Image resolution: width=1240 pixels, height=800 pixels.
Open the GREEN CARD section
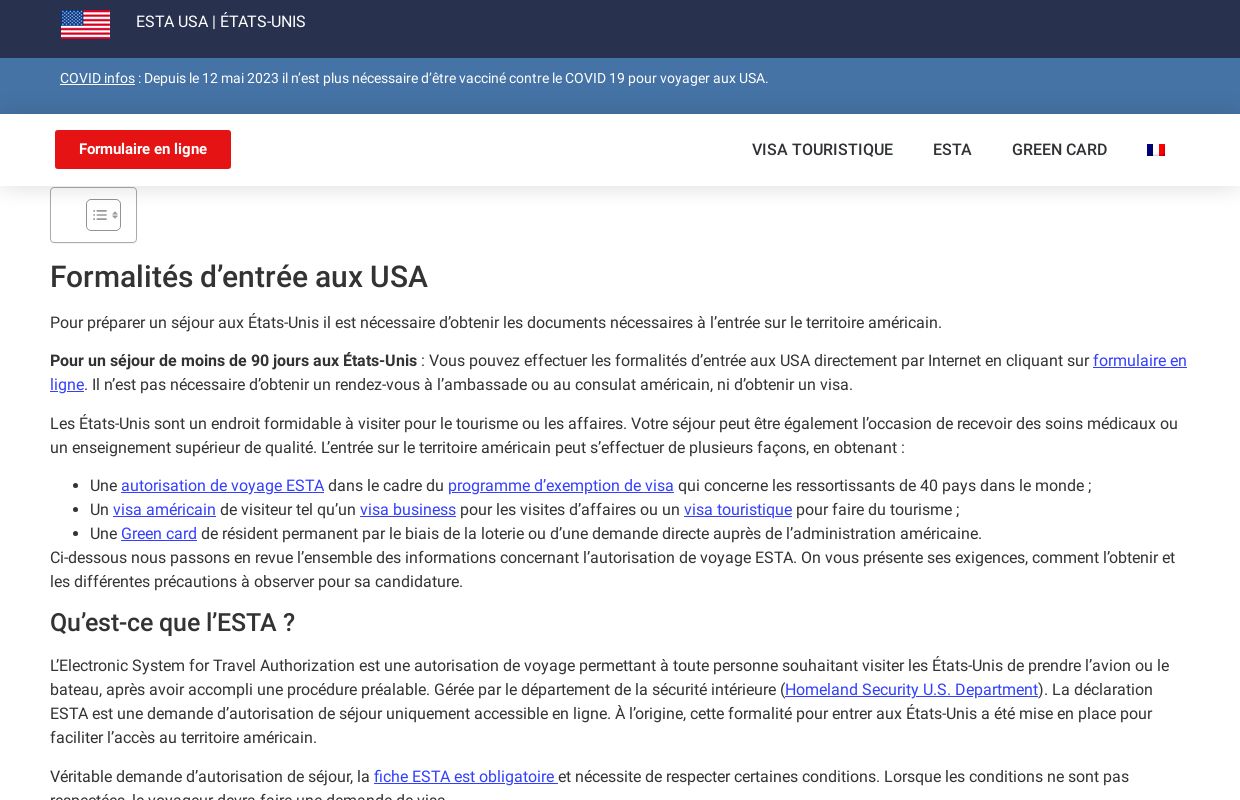tap(1059, 150)
